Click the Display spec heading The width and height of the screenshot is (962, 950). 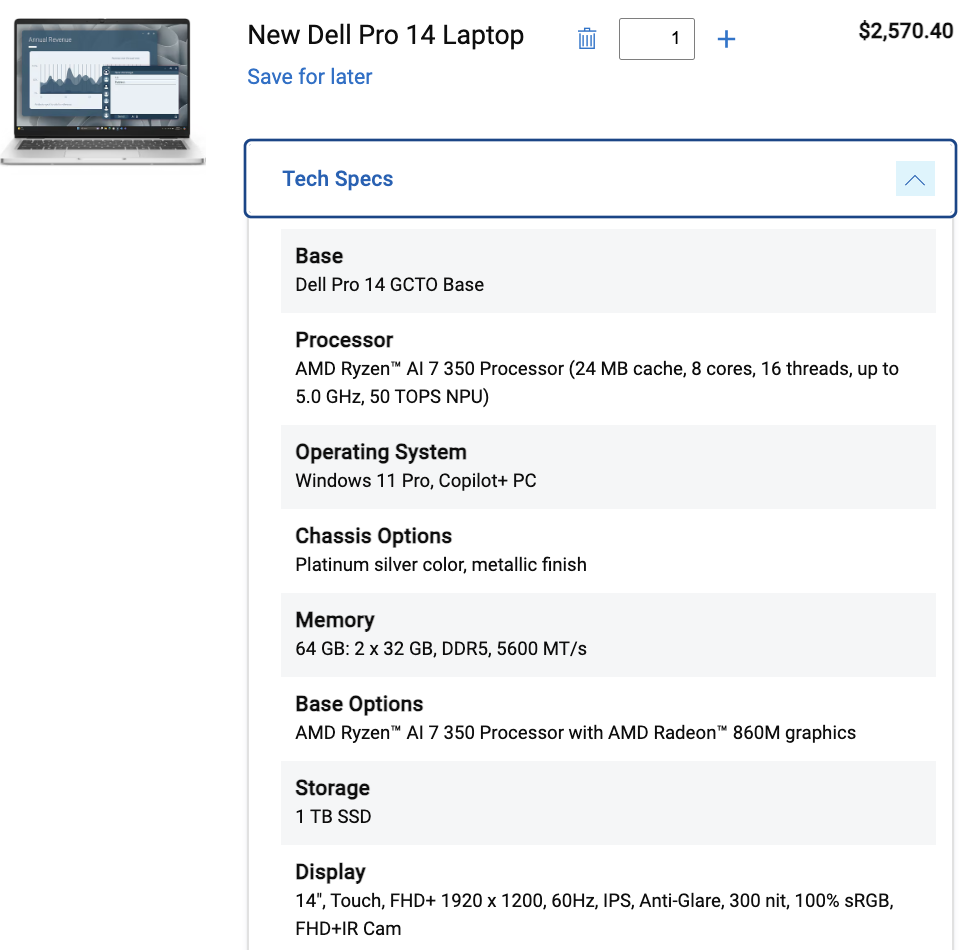click(x=331, y=872)
